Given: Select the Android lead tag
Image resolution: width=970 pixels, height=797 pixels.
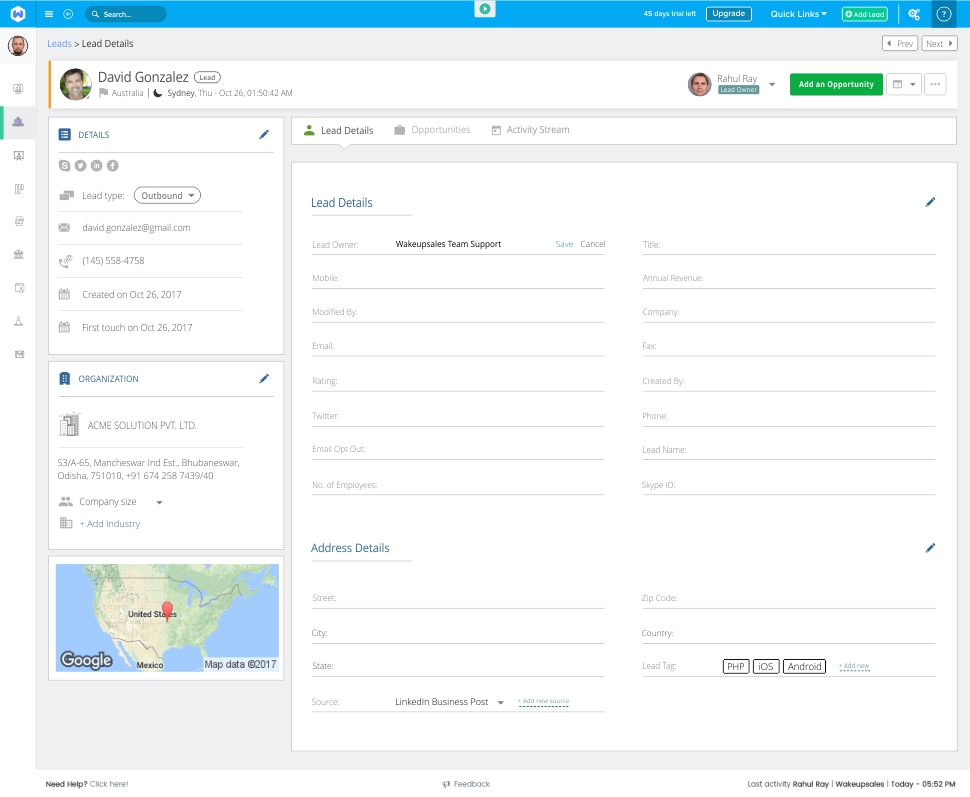Looking at the screenshot, I should 804,666.
